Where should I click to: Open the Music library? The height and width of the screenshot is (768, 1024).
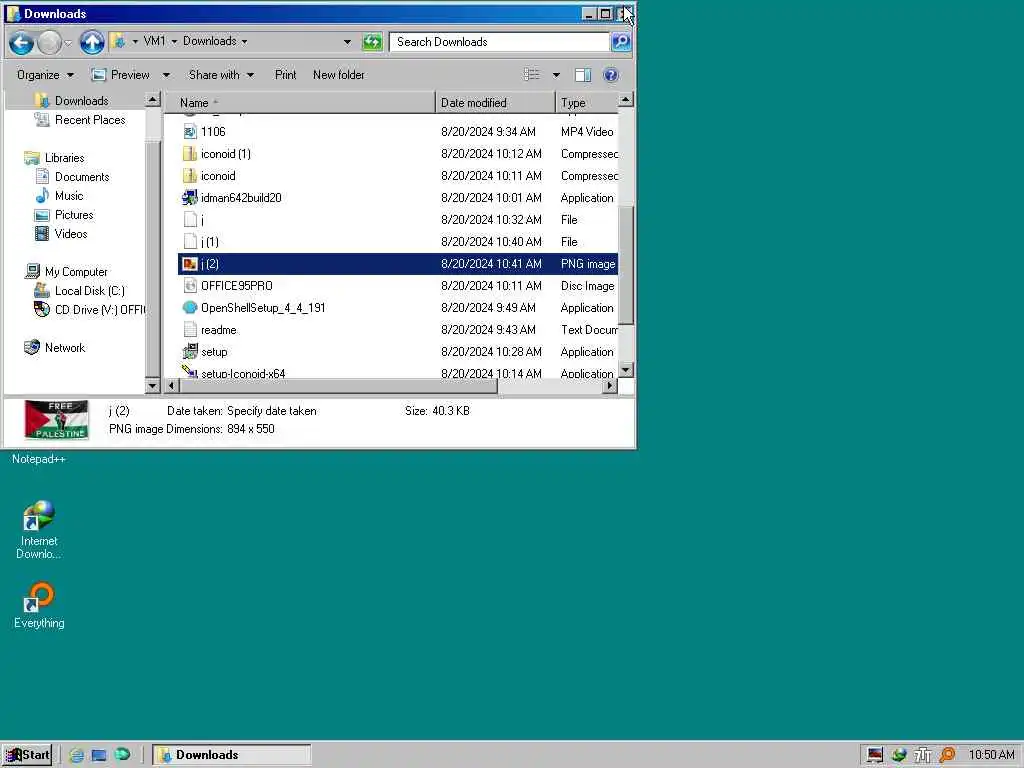(69, 195)
